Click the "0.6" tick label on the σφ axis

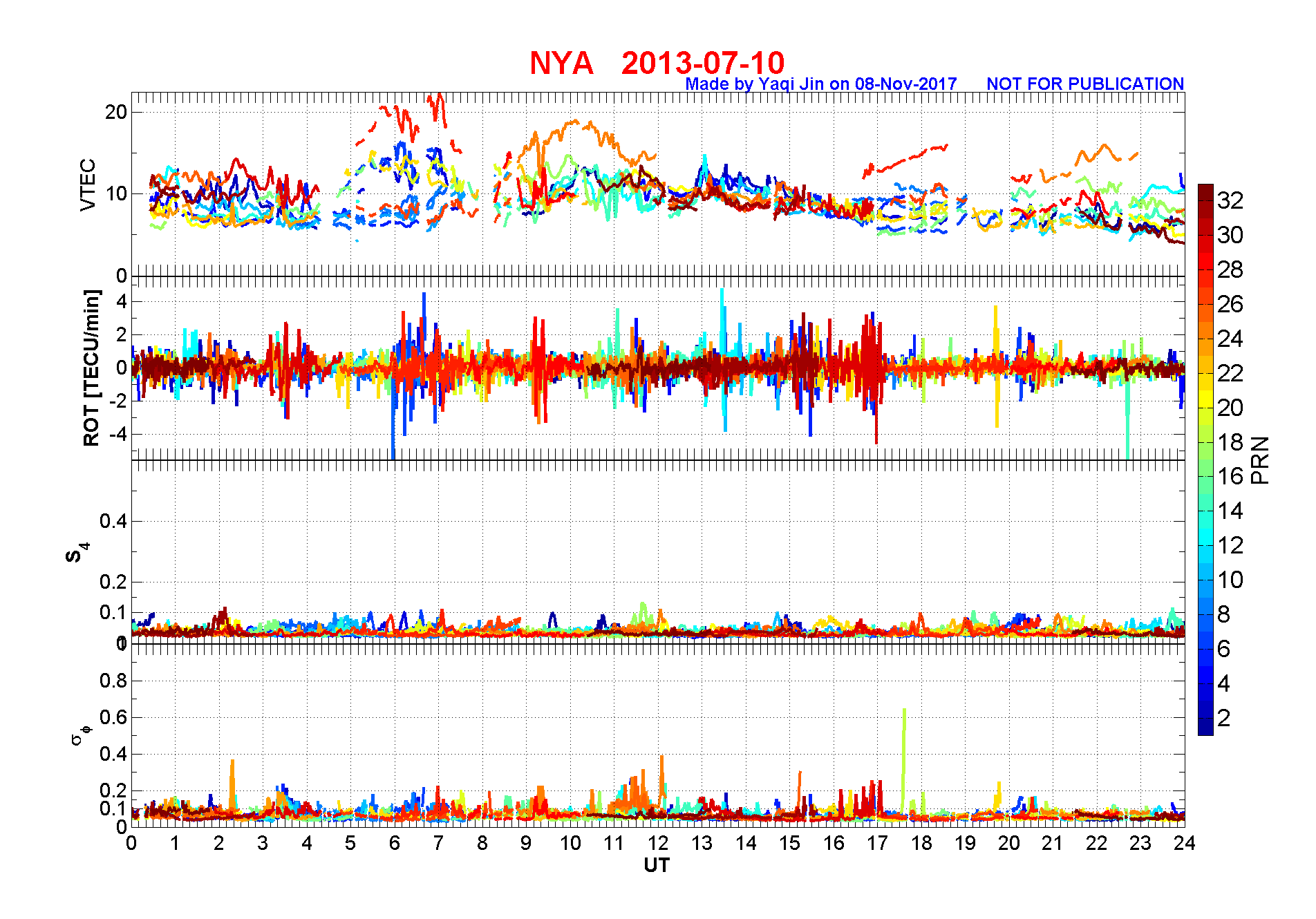(113, 717)
